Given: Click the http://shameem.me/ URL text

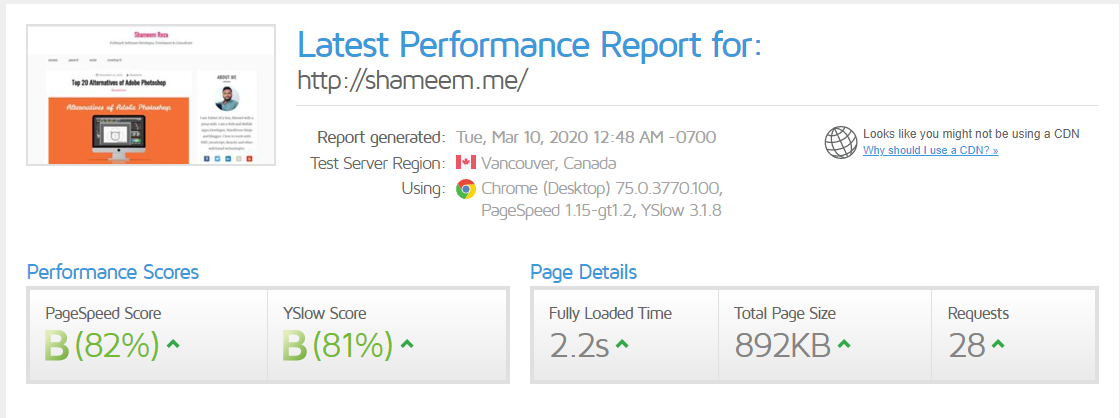Looking at the screenshot, I should (412, 81).
